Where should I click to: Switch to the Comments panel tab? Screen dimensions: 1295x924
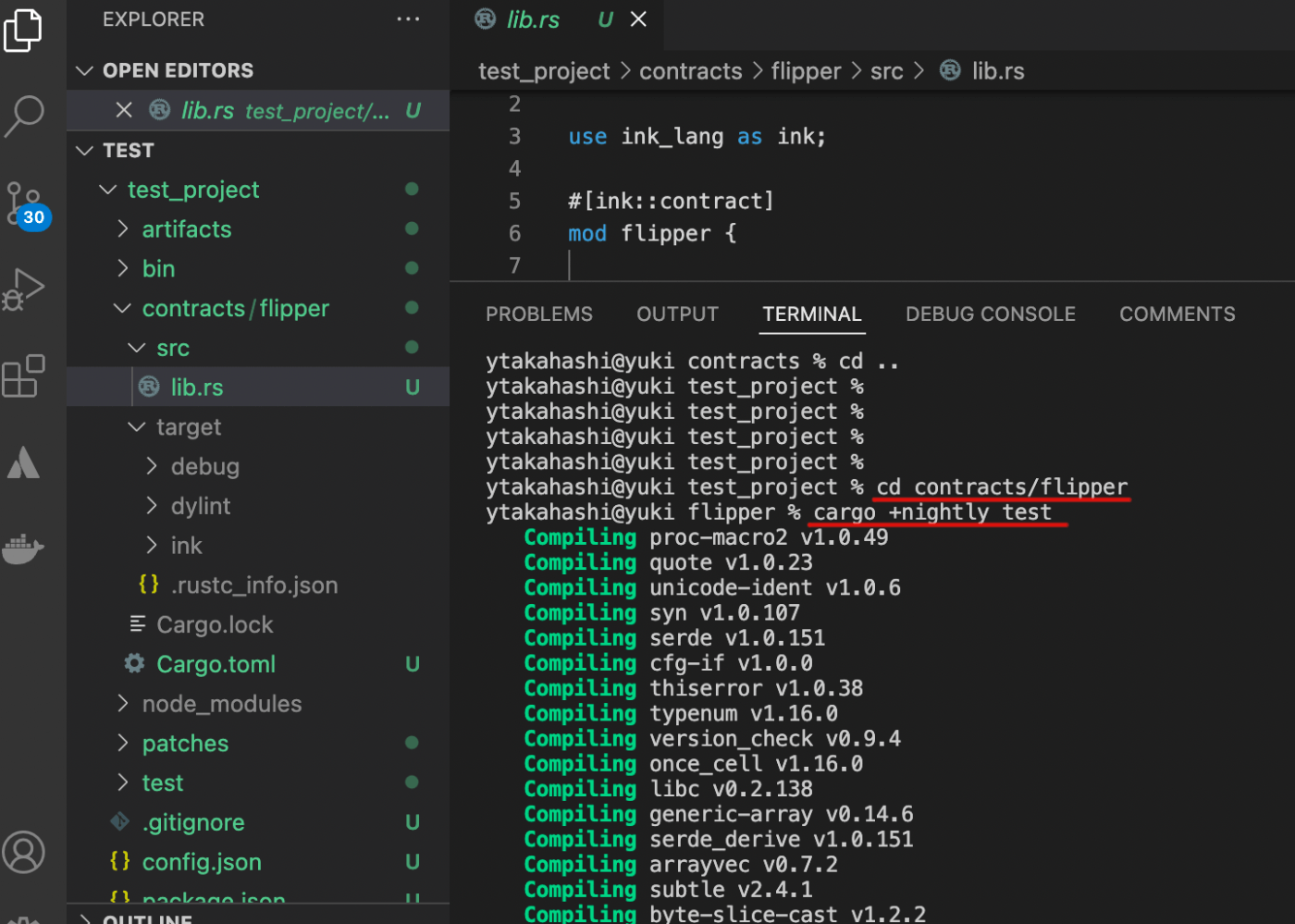(1178, 314)
